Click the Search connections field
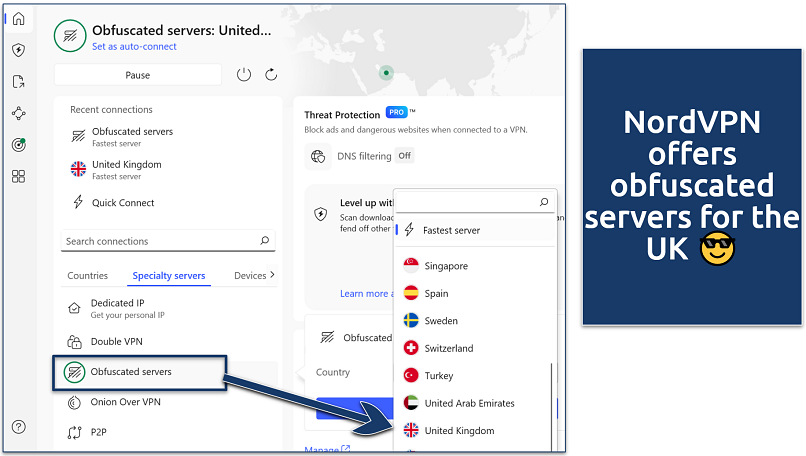 [160, 241]
